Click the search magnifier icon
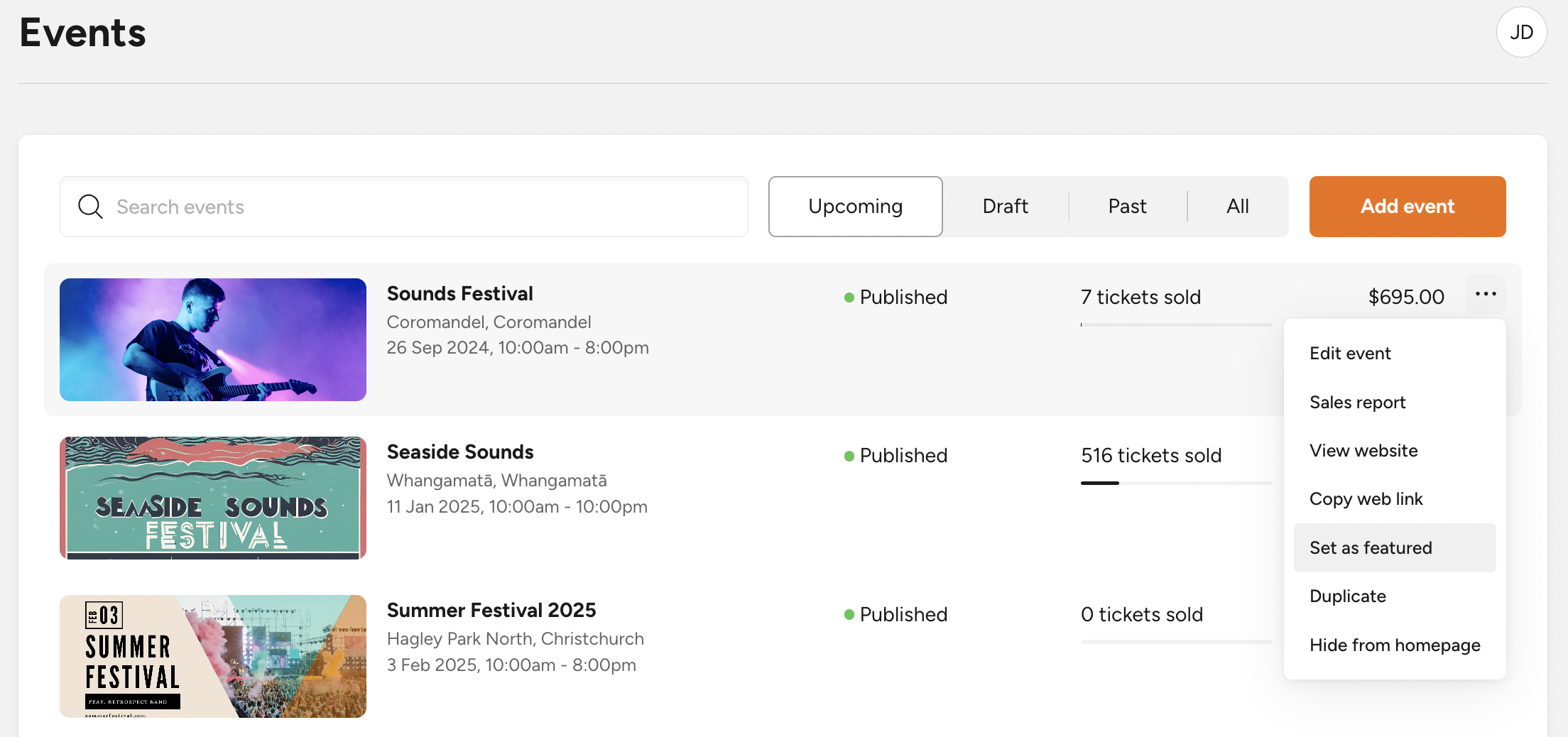The width and height of the screenshot is (1568, 737). (x=90, y=207)
